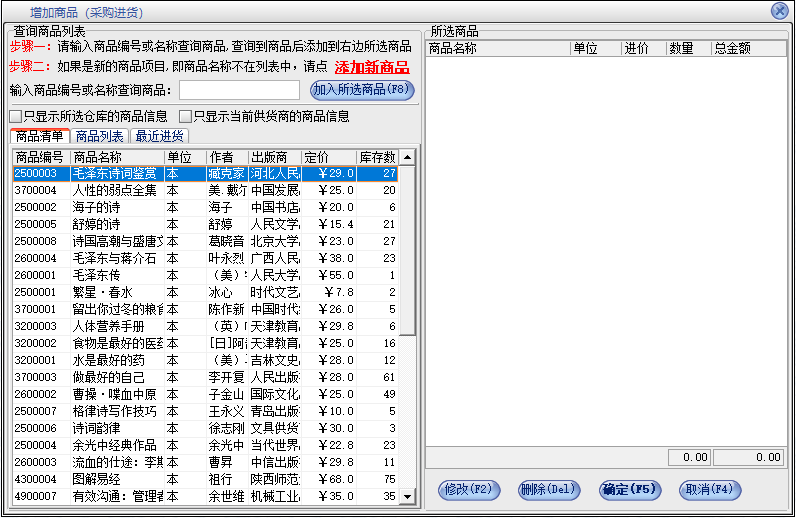The height and width of the screenshot is (518, 796).
Task: Focus the product search input field
Action: (239, 90)
